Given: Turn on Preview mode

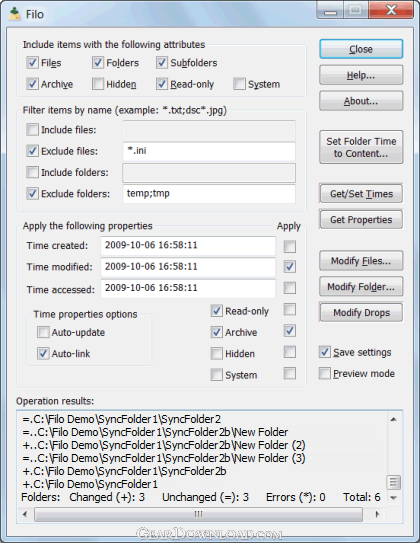Looking at the screenshot, I should (x=324, y=373).
